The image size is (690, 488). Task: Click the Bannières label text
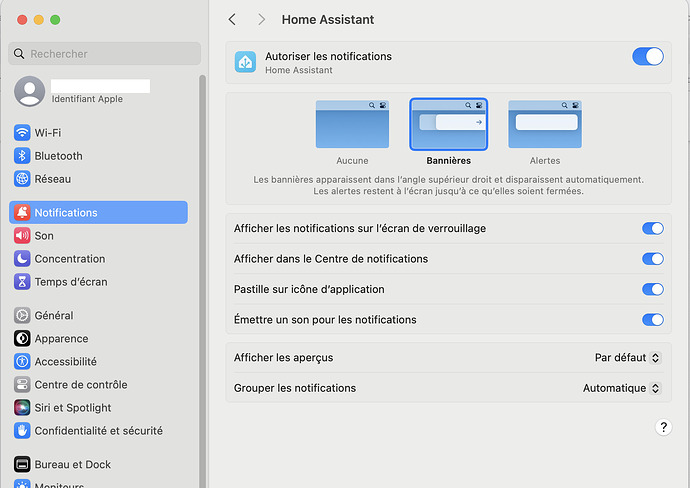click(x=448, y=161)
